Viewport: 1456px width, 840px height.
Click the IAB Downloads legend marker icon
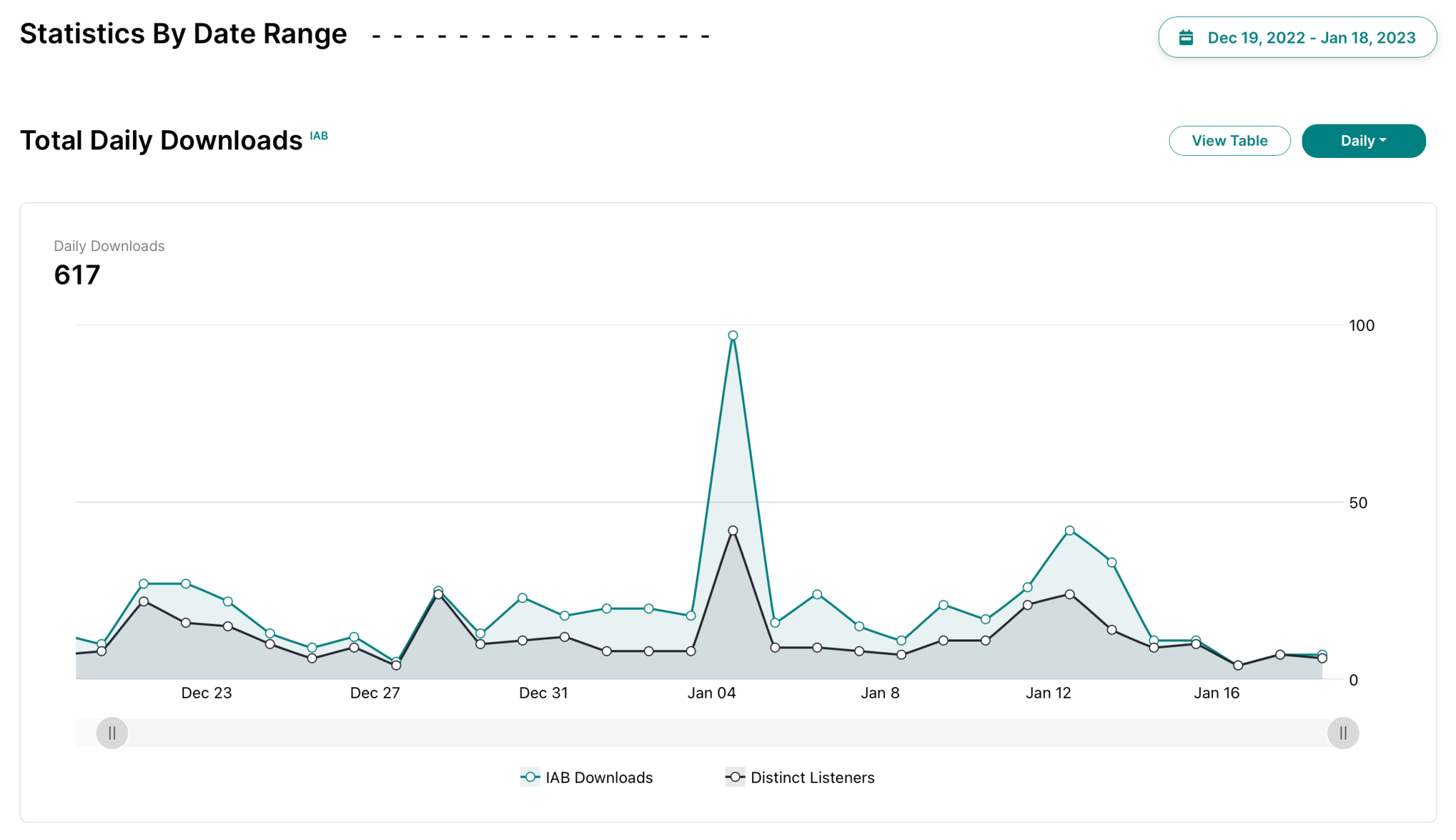(x=530, y=777)
